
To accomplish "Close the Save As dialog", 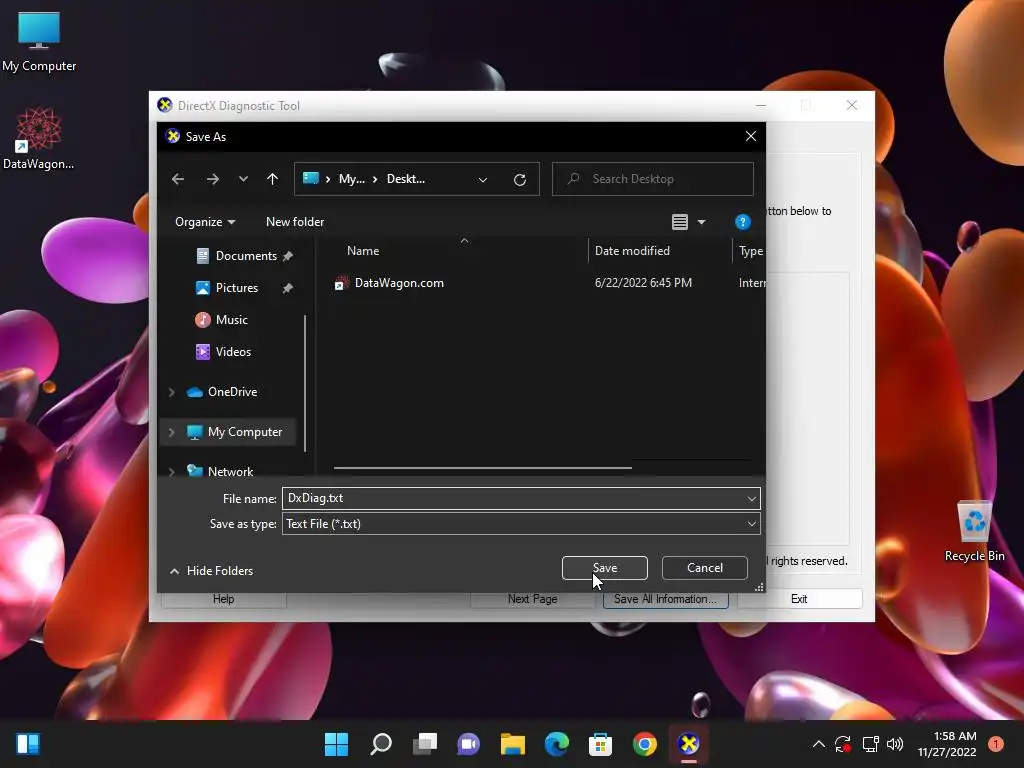I will tap(751, 136).
